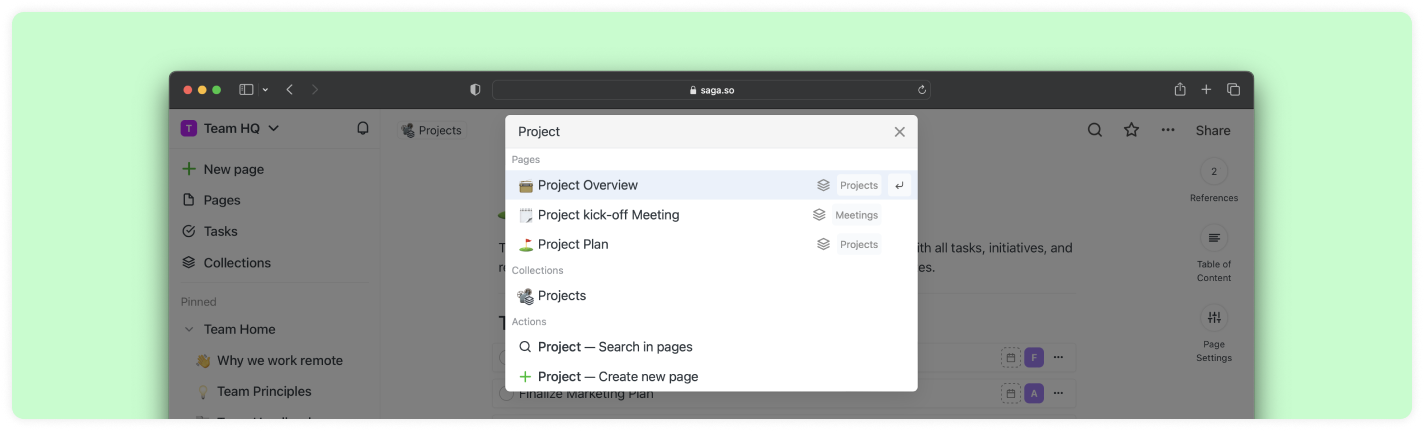Image resolution: width=1424 pixels, height=431 pixels.
Task: Open the References panel icon
Action: coord(1214,171)
